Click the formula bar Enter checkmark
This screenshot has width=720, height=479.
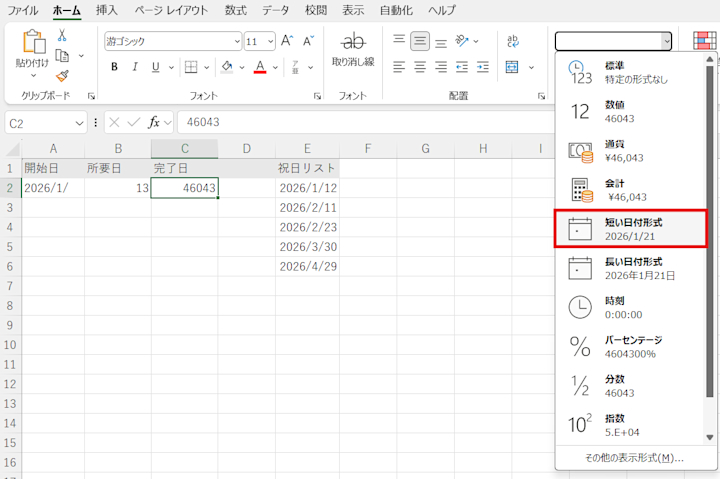pos(134,122)
